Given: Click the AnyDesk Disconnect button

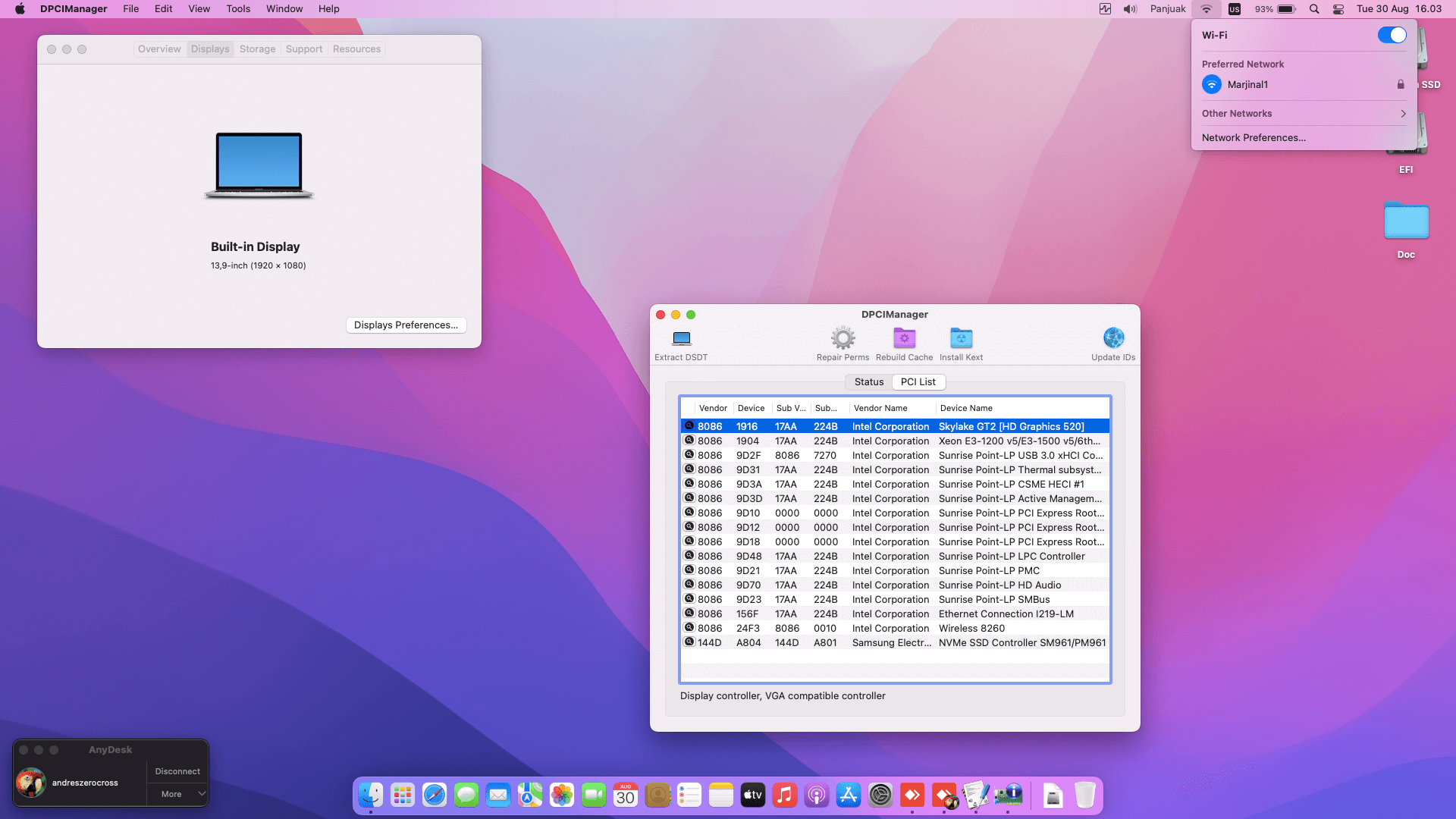Looking at the screenshot, I should click(177, 771).
